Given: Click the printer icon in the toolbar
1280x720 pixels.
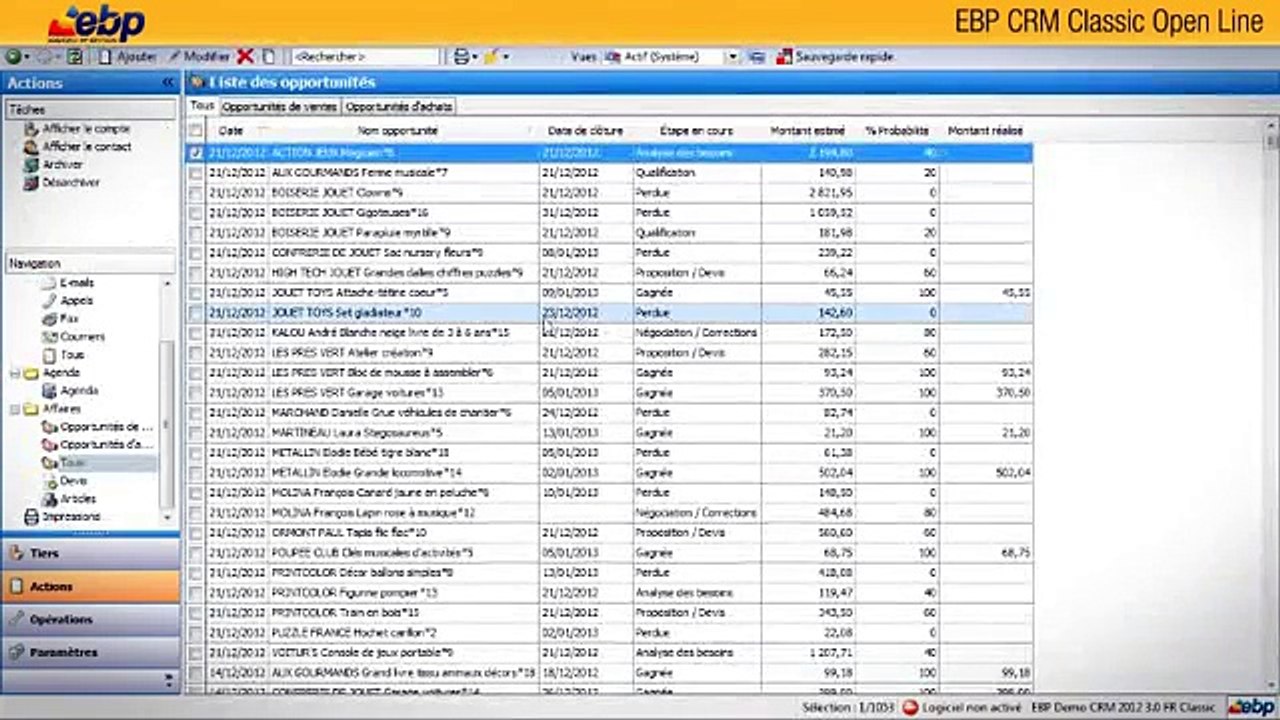Looking at the screenshot, I should tap(461, 57).
